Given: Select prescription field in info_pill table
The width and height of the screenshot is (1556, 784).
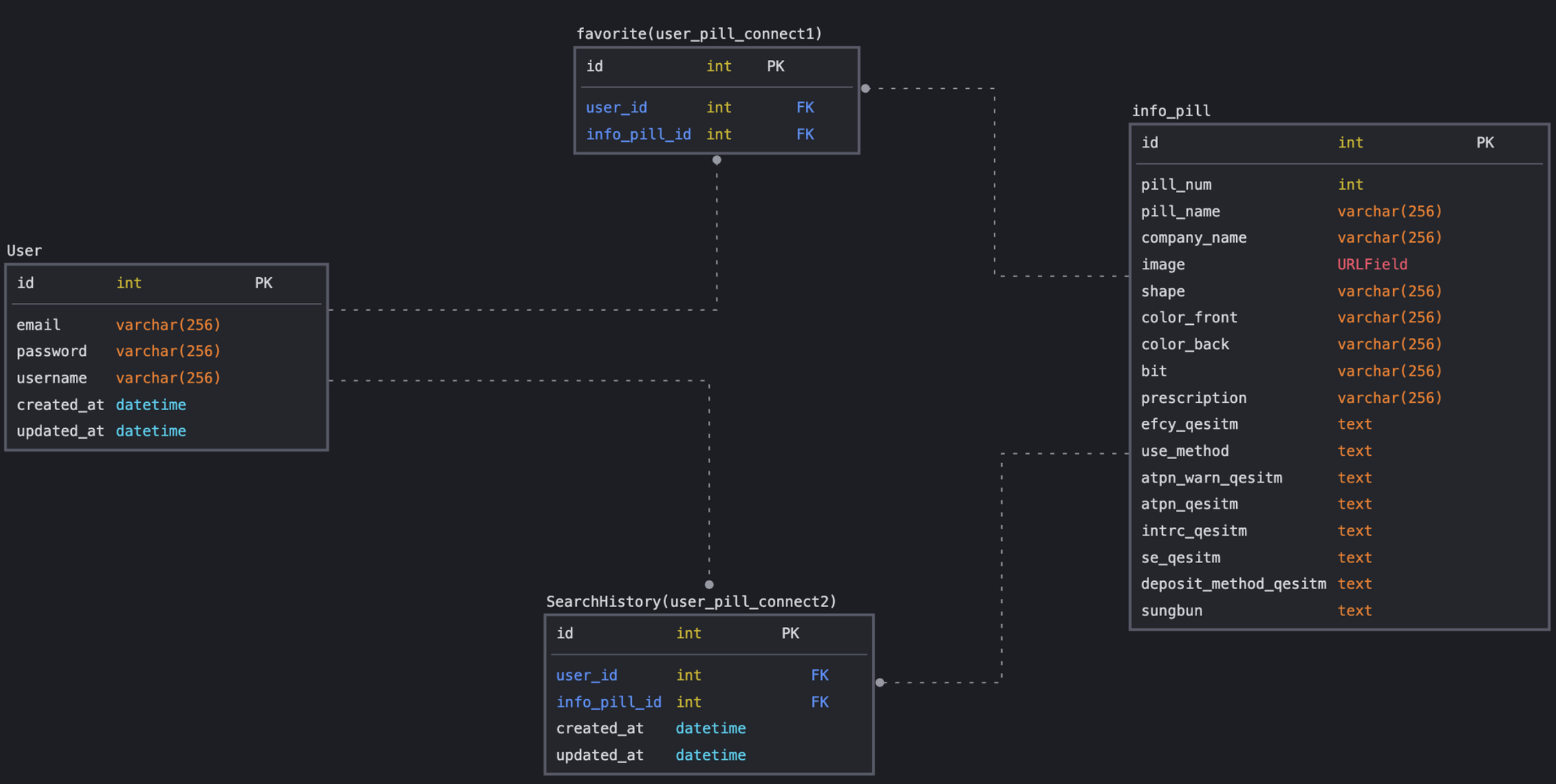Looking at the screenshot, I should tap(1193, 398).
